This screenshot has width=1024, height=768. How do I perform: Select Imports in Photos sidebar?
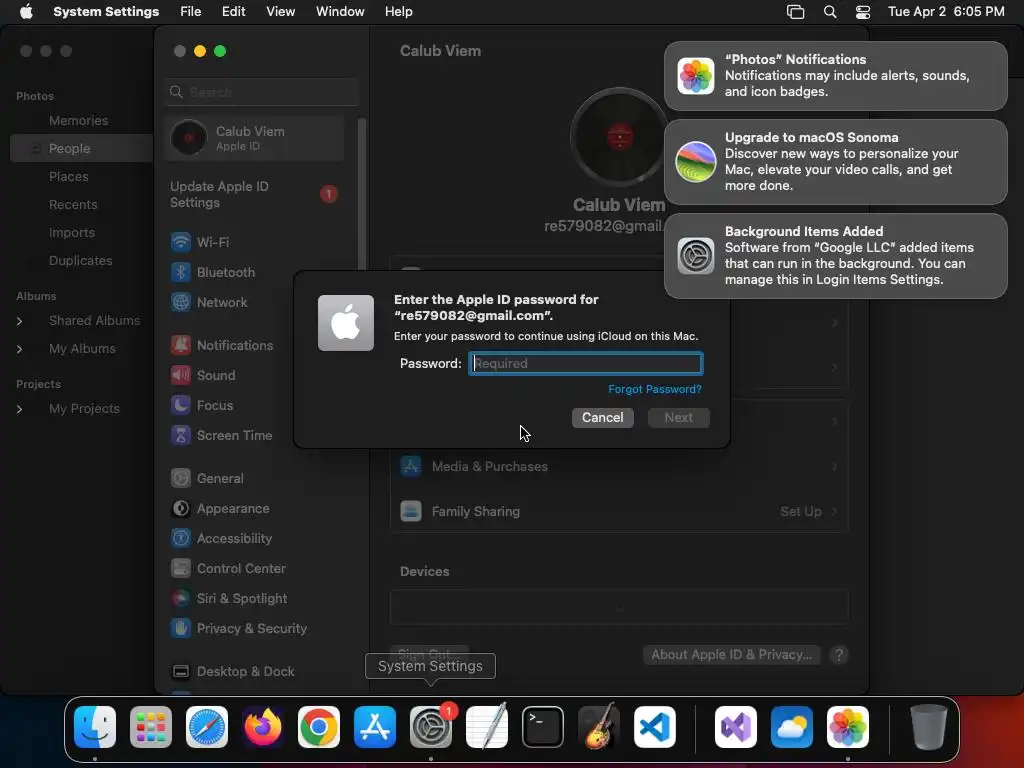[x=72, y=233]
